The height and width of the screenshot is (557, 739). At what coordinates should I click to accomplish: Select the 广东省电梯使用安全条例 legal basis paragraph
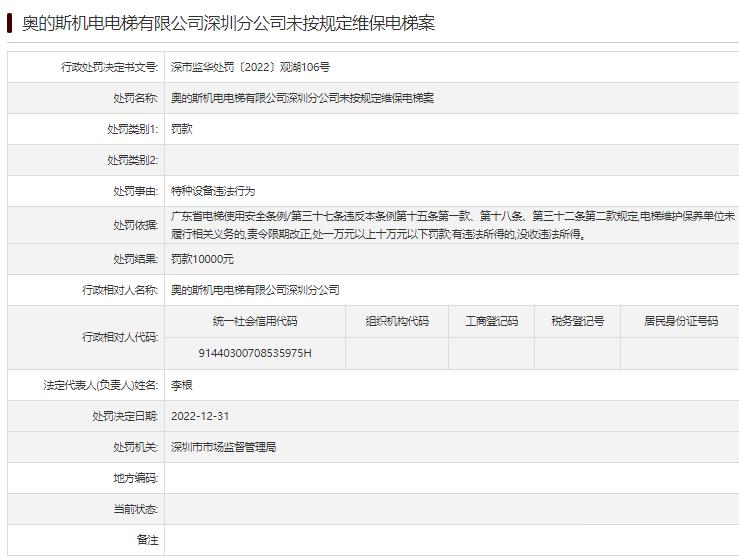coord(453,225)
